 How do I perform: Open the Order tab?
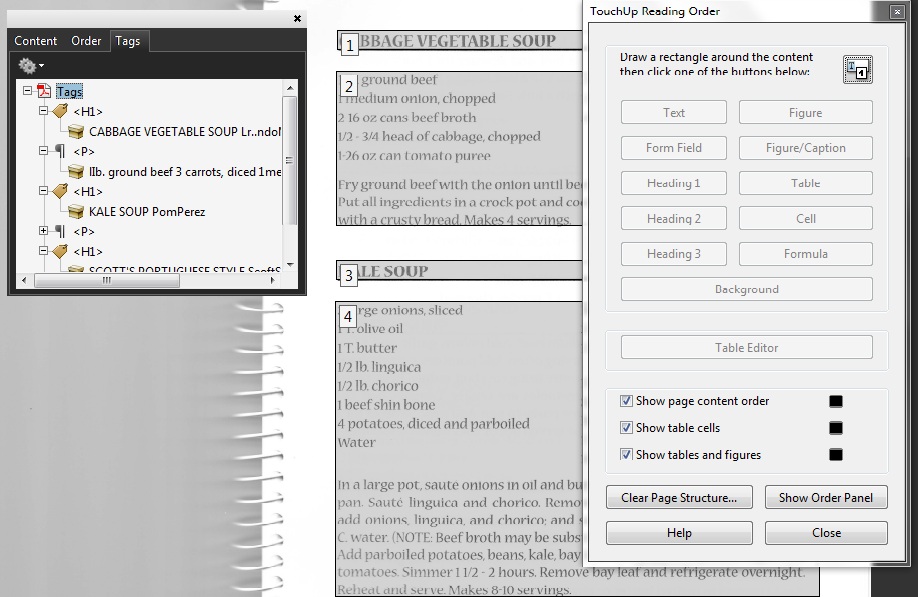pyautogui.click(x=86, y=41)
